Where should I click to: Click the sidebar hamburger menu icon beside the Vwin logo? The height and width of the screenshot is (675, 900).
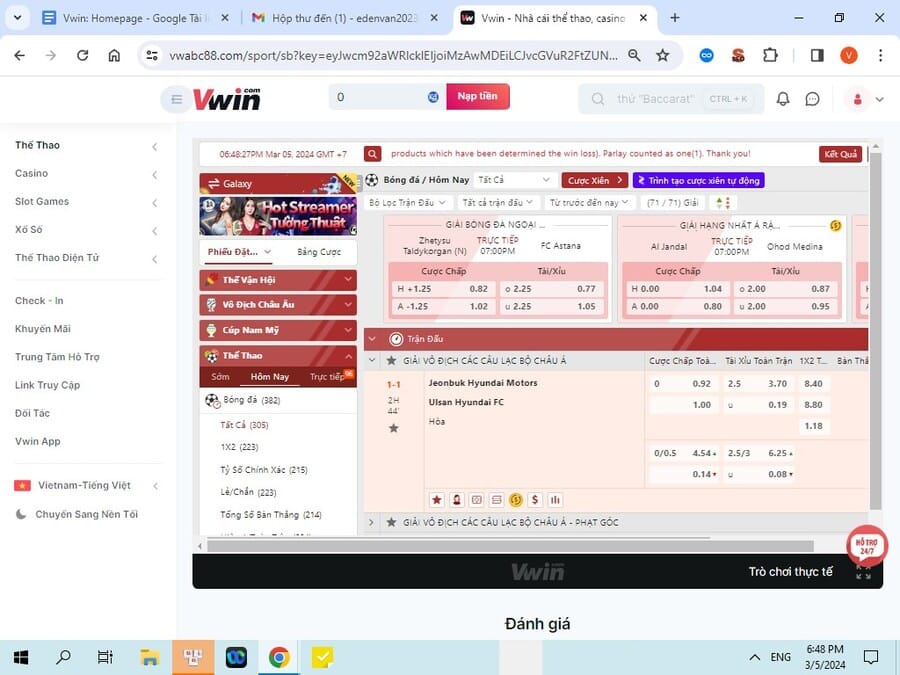click(x=176, y=99)
